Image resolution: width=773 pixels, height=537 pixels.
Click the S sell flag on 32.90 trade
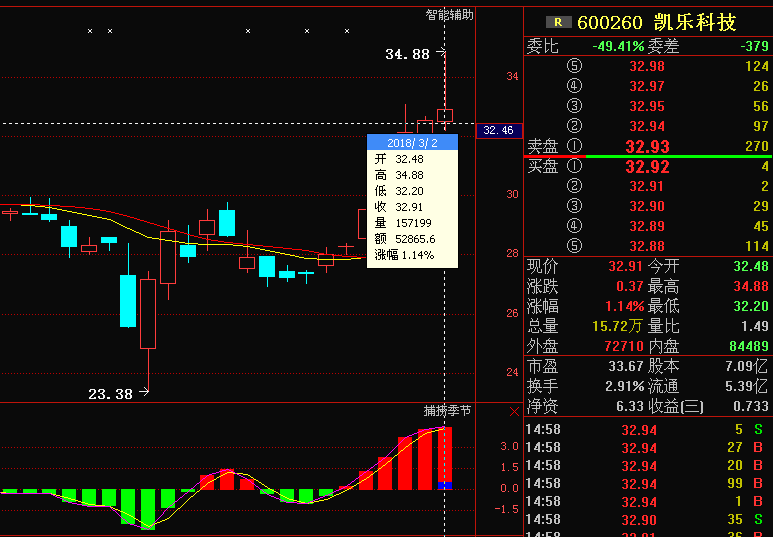[x=757, y=520]
